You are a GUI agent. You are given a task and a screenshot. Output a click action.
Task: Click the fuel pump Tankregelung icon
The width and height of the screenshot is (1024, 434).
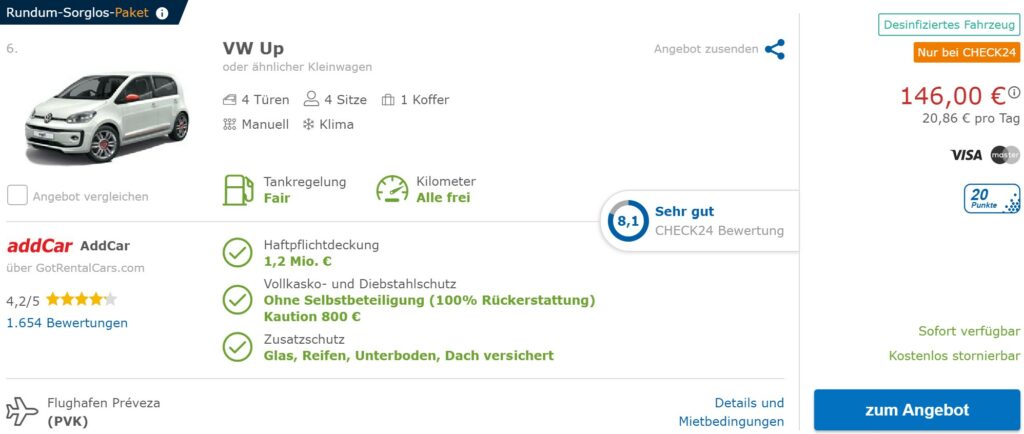(x=238, y=190)
